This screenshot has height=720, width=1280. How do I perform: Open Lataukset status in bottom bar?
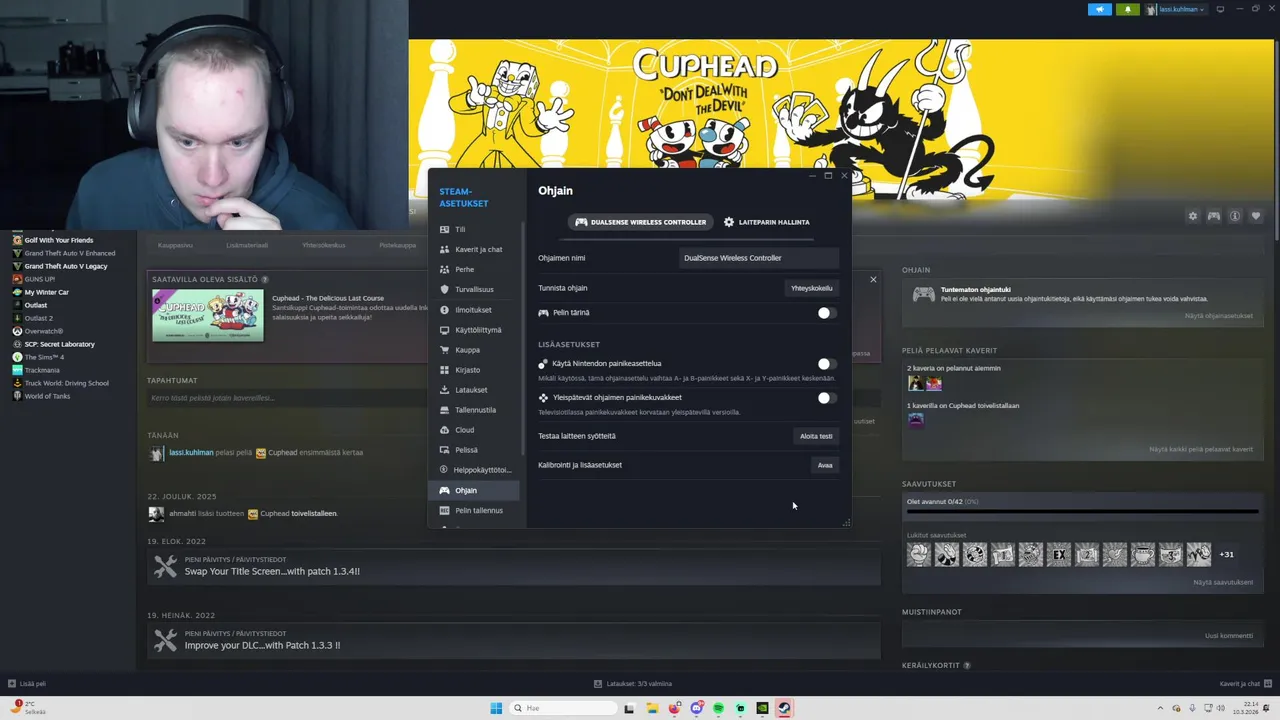(633, 684)
